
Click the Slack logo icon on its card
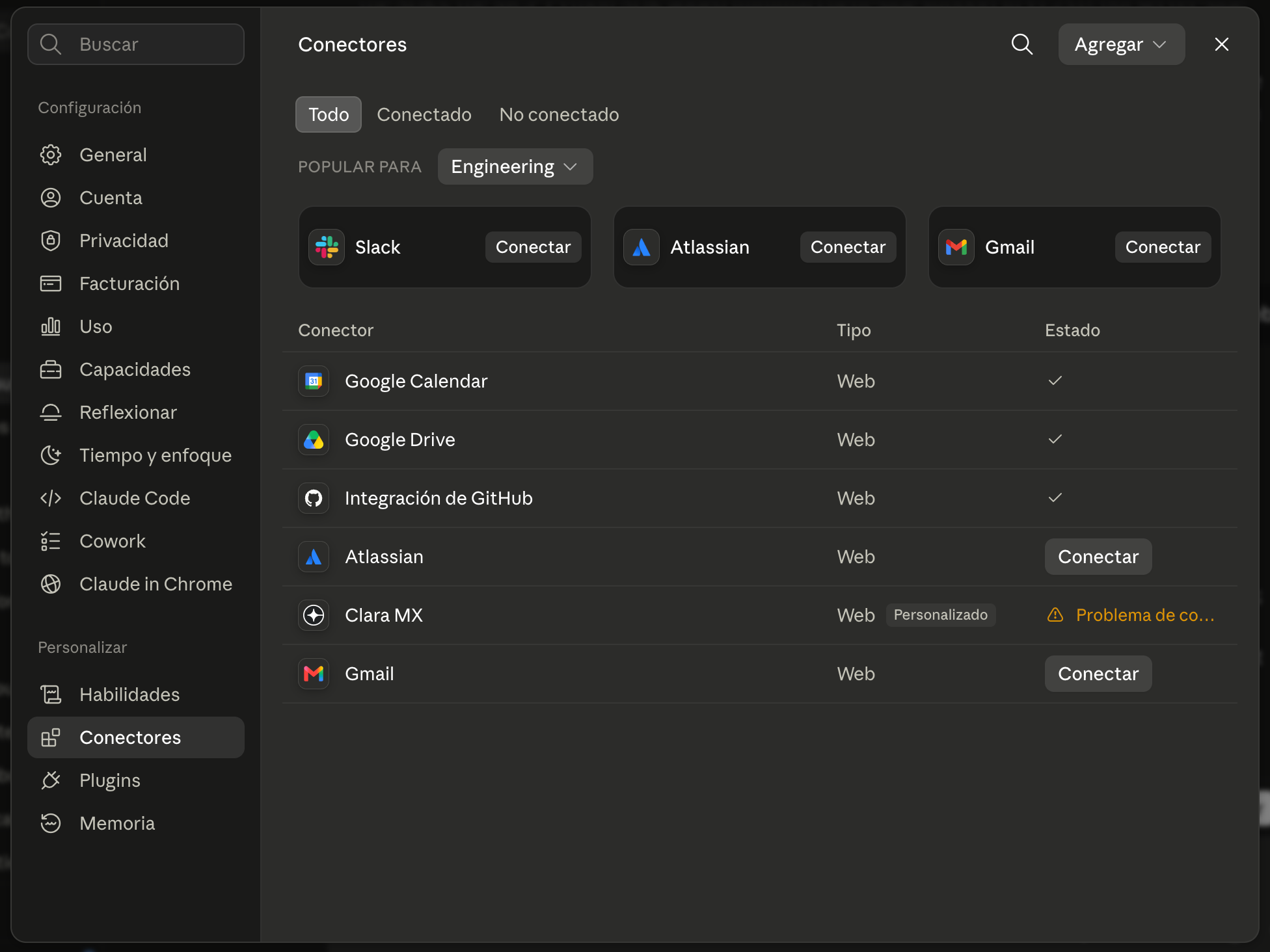(327, 247)
